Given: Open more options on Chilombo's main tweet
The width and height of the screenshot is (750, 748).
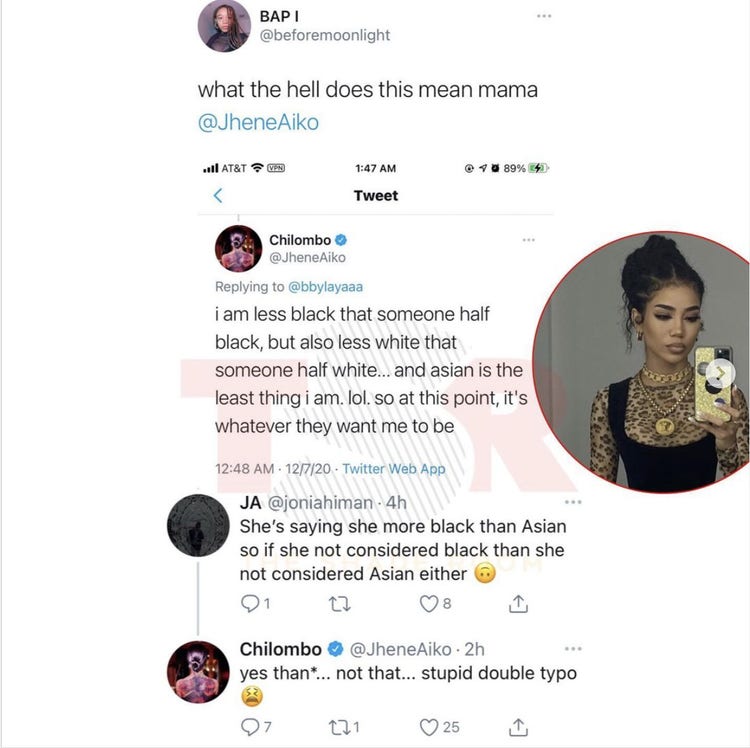Looking at the screenshot, I should point(529,240).
